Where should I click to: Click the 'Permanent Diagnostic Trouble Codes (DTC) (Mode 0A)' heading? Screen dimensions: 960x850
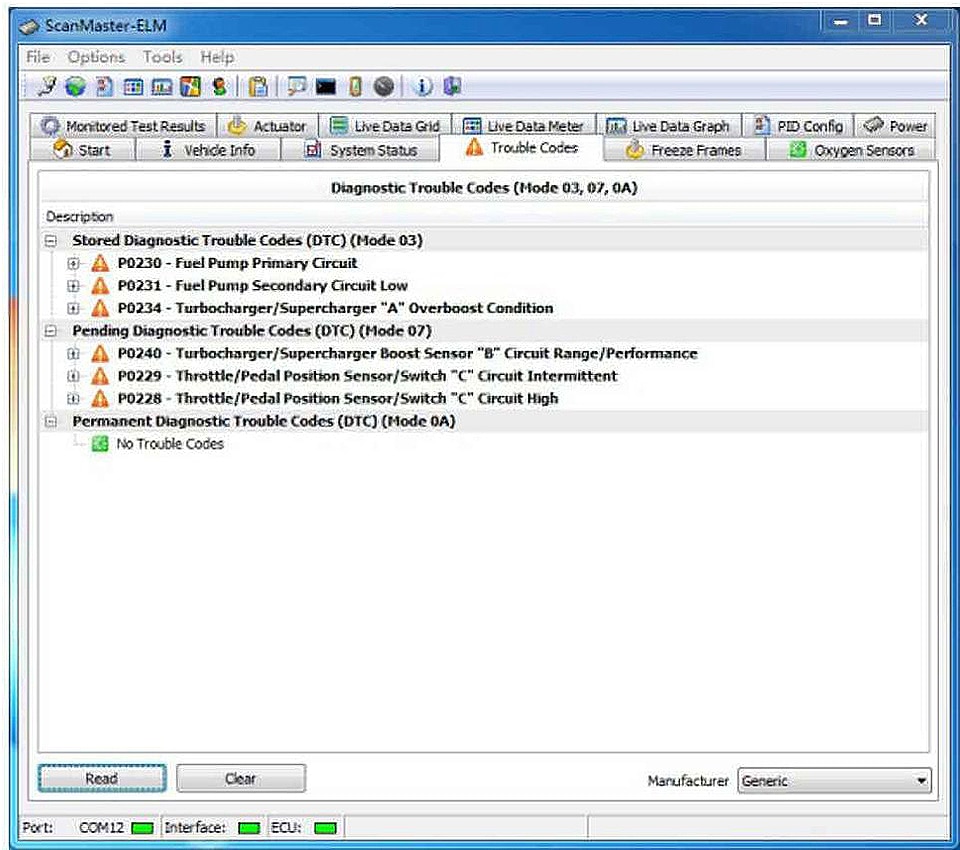tap(264, 421)
